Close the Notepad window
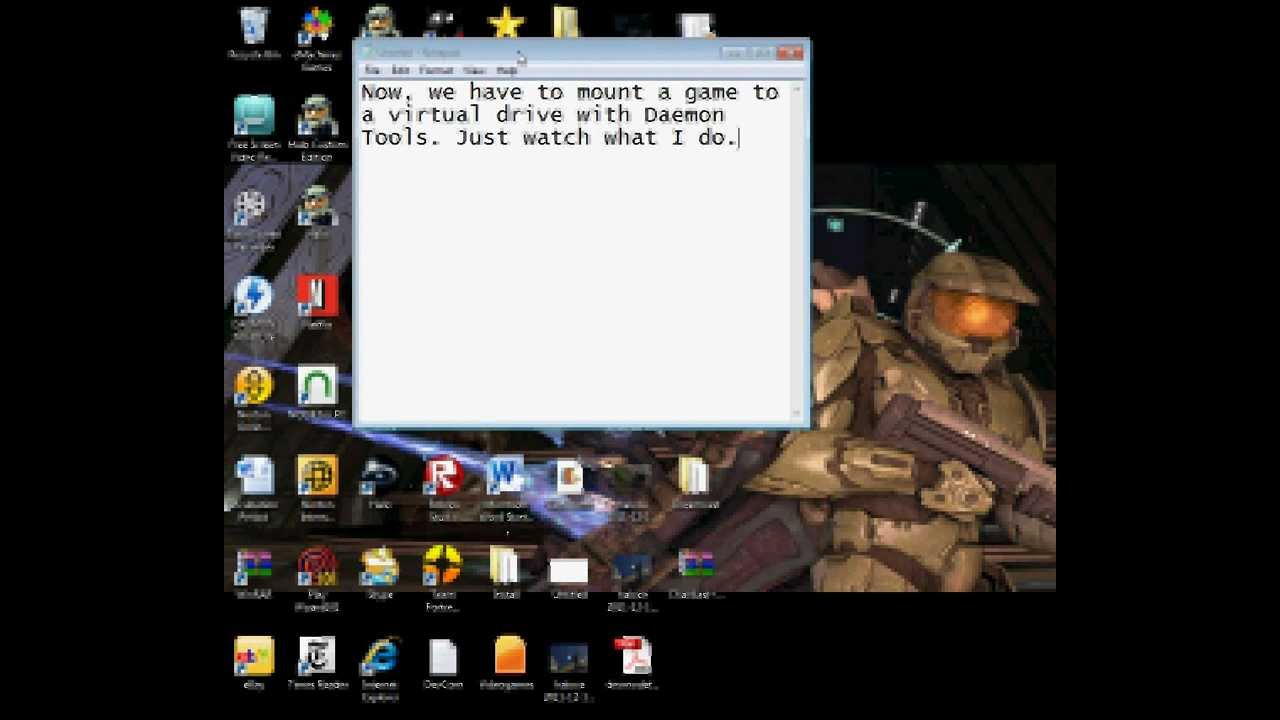Image resolution: width=1280 pixels, height=720 pixels. 790,52
